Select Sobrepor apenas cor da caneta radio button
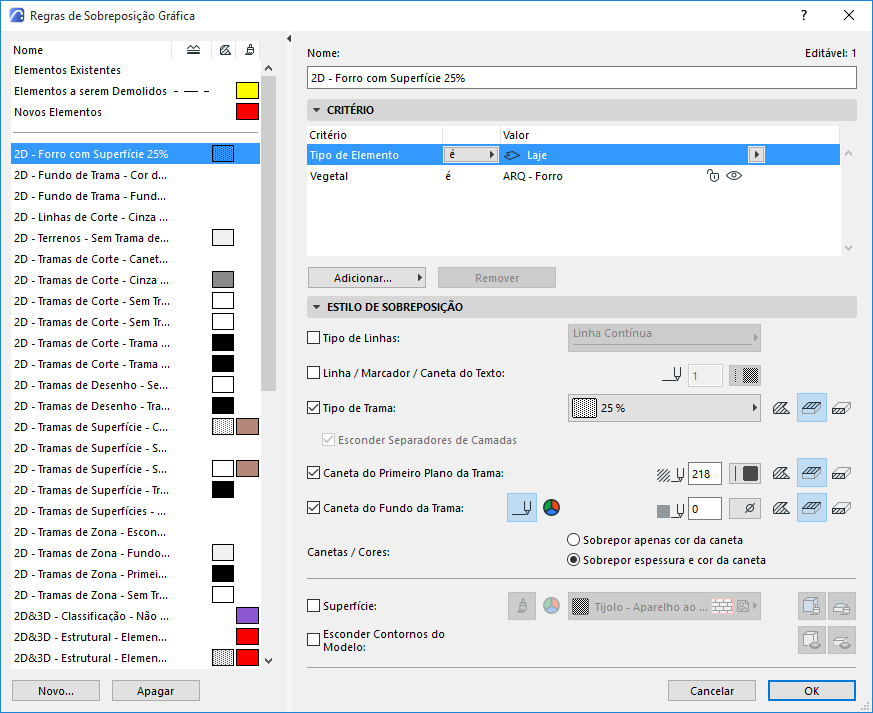873x713 pixels. point(573,540)
